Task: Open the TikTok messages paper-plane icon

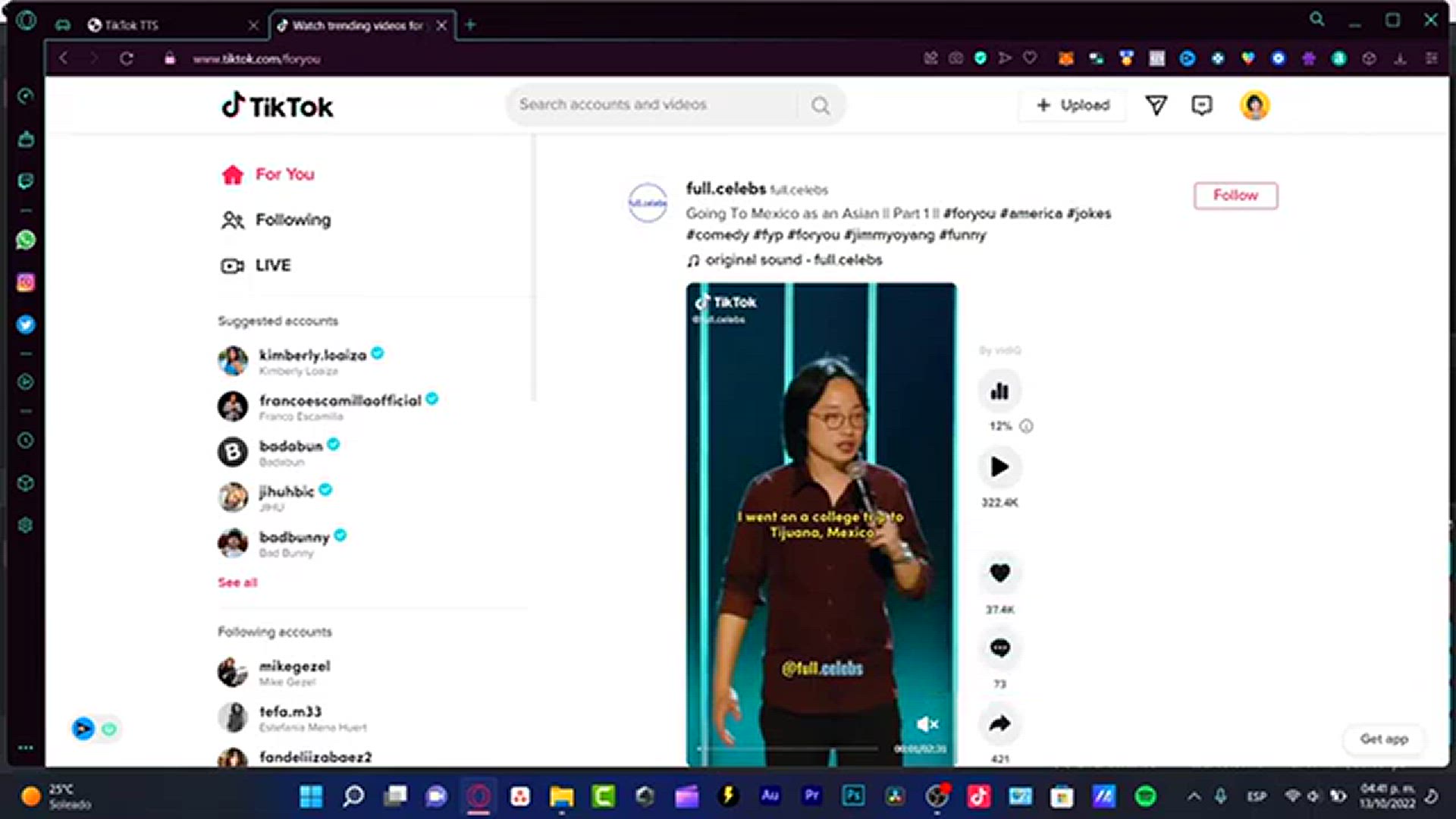Action: tap(1156, 105)
